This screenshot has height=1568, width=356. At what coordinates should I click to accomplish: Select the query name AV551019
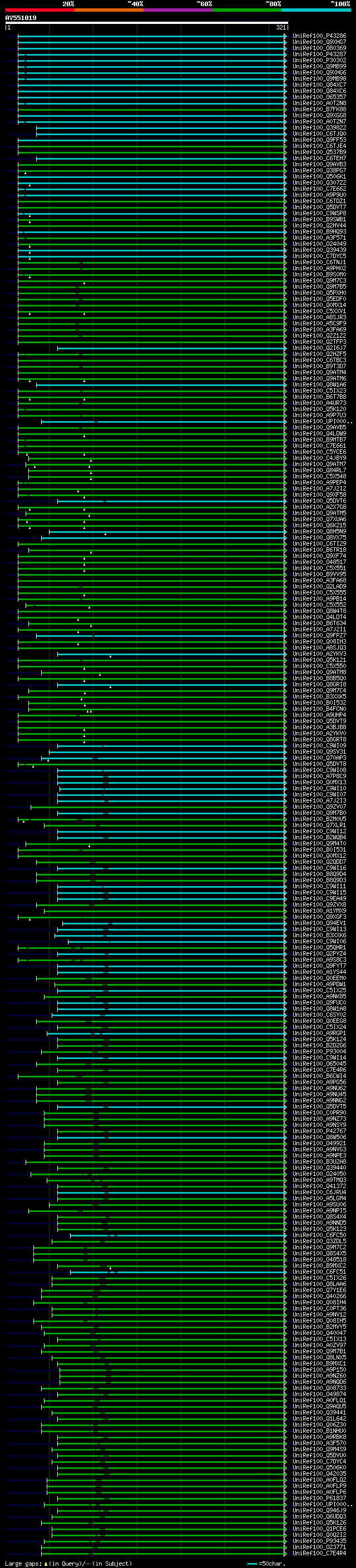click(x=21, y=18)
